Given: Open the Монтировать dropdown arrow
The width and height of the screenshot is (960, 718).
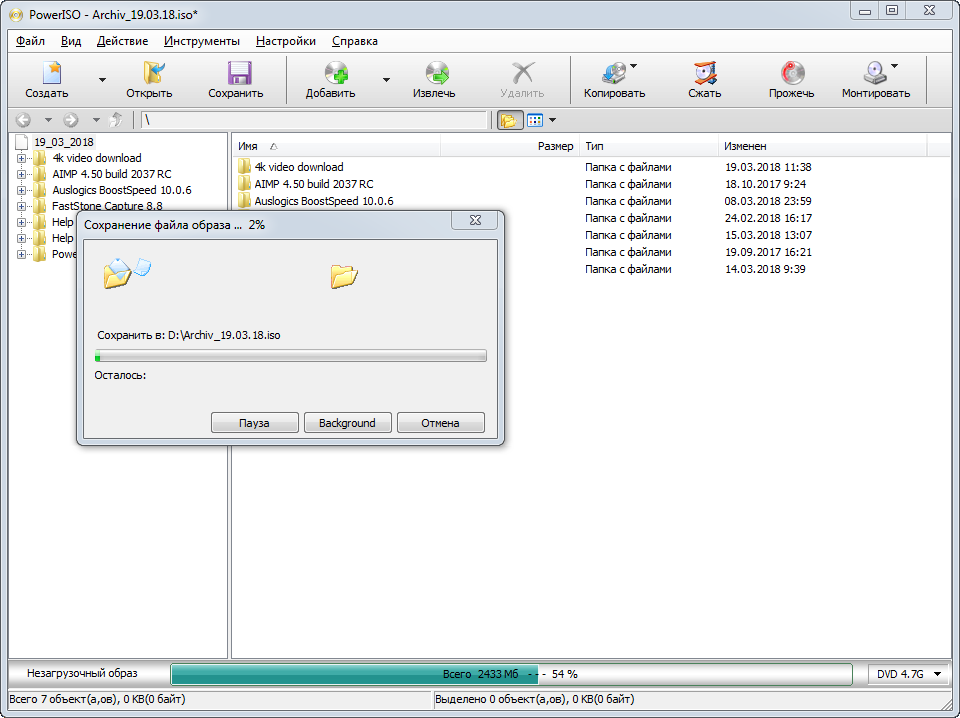Looking at the screenshot, I should pos(894,65).
